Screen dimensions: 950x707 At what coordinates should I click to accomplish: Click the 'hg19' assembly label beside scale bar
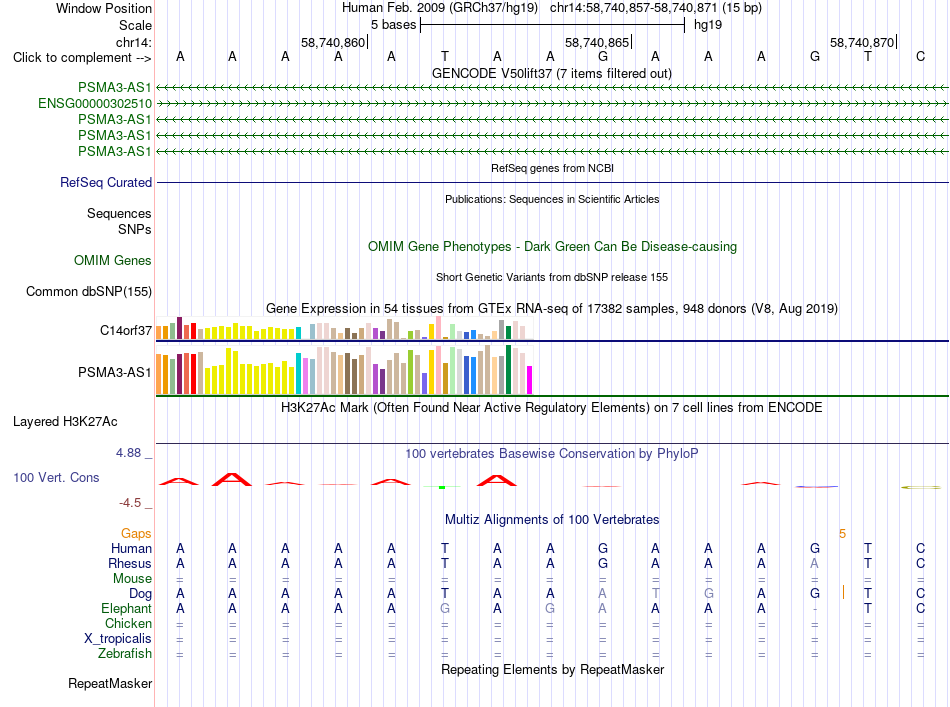click(708, 25)
